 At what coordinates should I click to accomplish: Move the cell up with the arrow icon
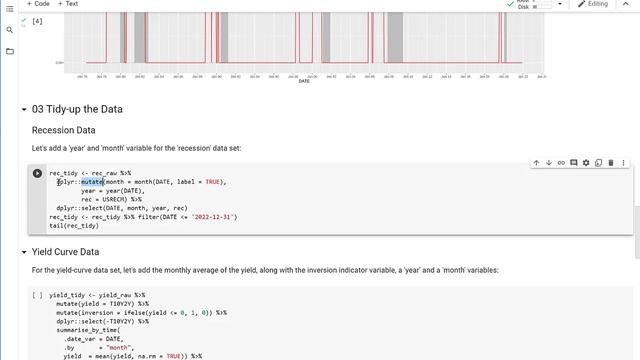pos(536,163)
